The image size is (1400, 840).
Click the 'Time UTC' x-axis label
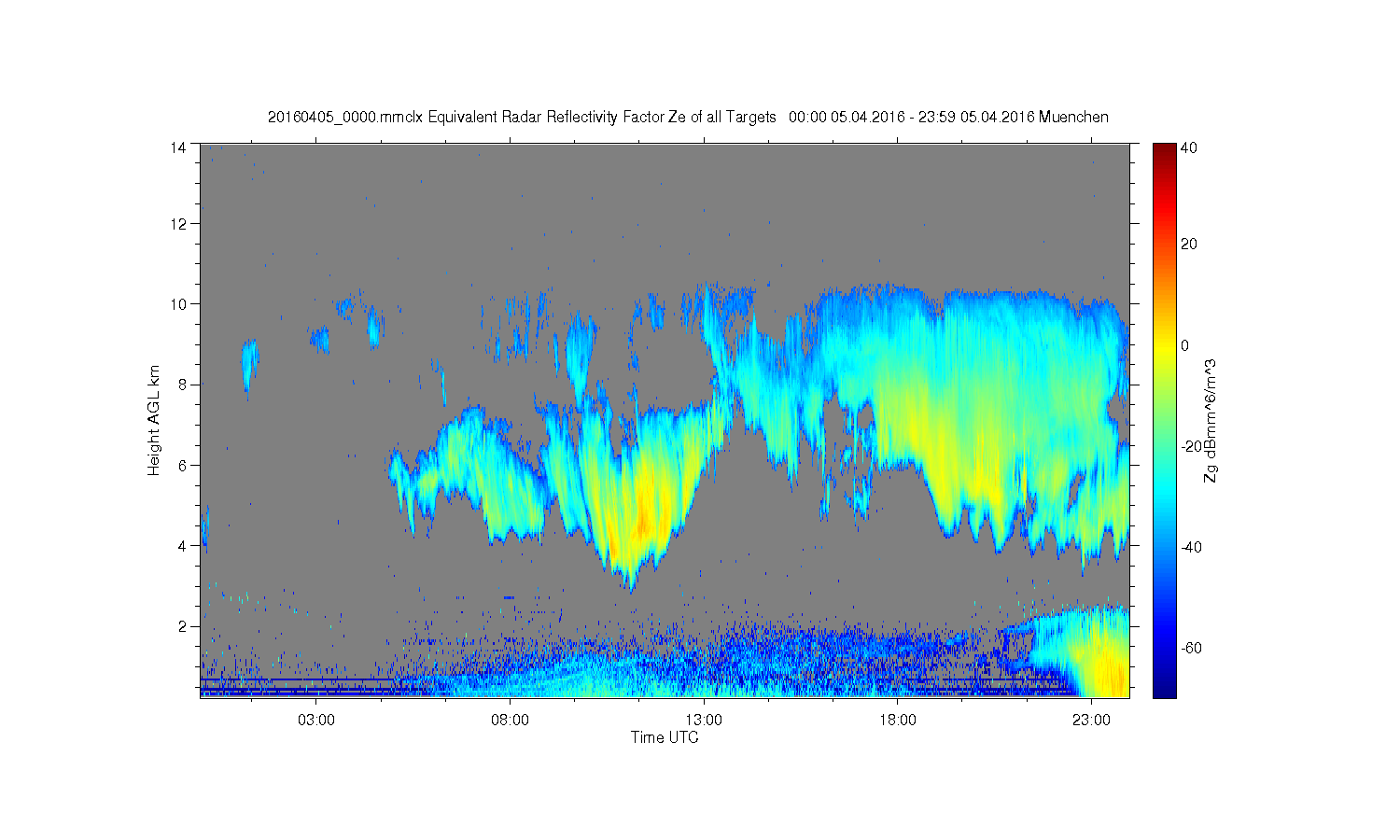coord(665,737)
